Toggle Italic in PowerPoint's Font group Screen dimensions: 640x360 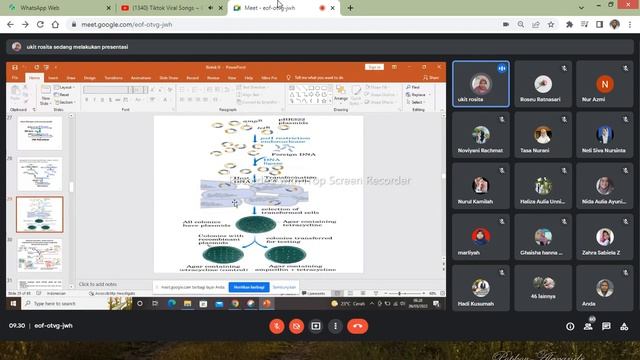point(94,100)
